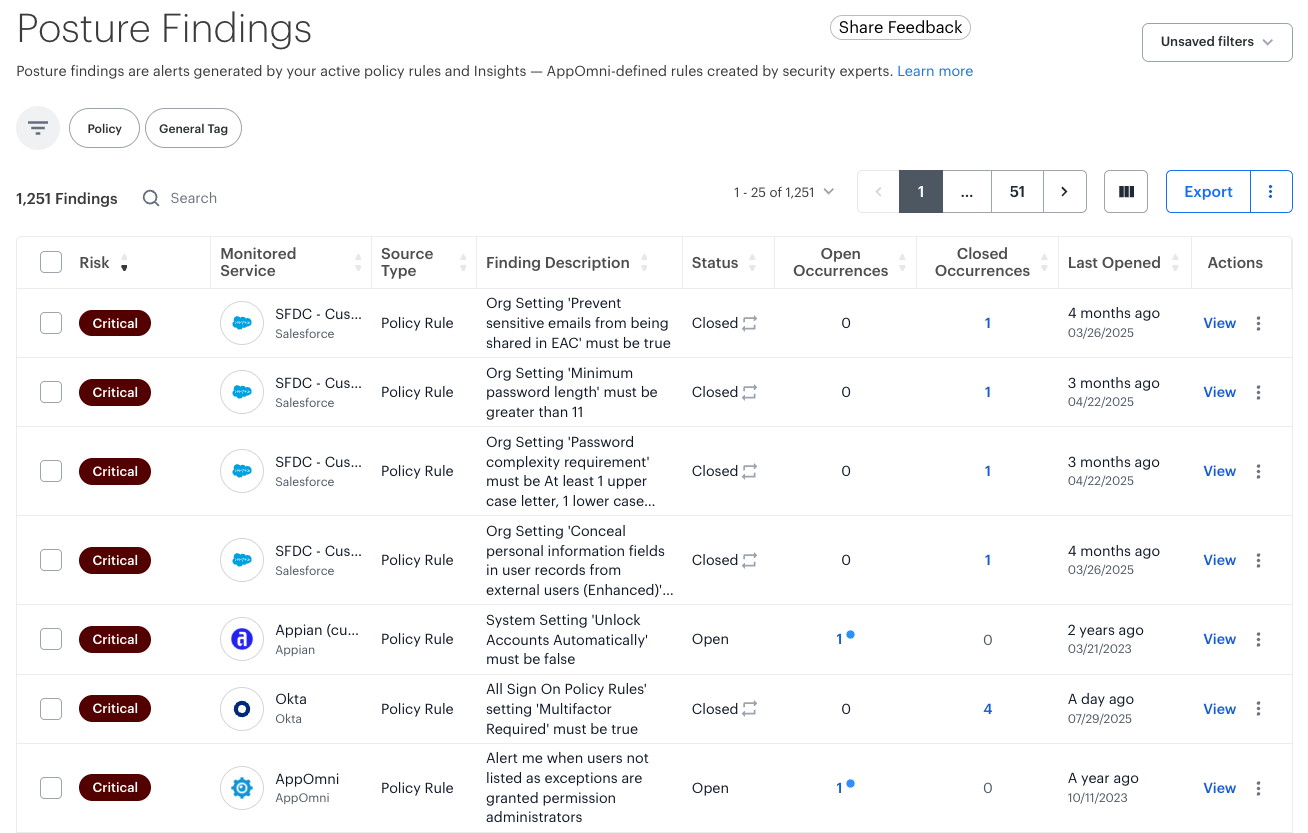Click the AppOmni gear logo
Image resolution: width=1308 pixels, height=833 pixels.
(x=241, y=788)
